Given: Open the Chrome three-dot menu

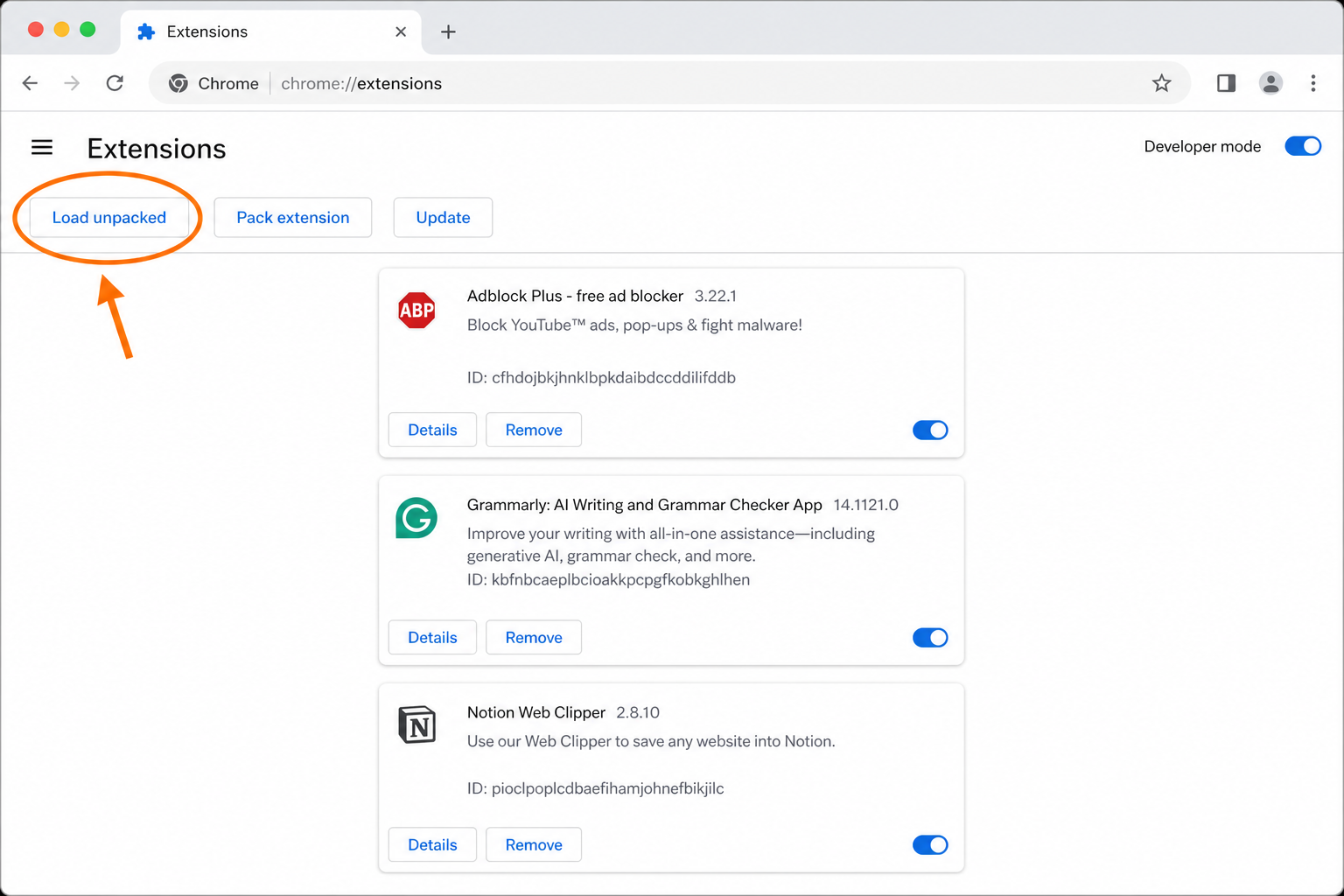Looking at the screenshot, I should click(x=1312, y=83).
